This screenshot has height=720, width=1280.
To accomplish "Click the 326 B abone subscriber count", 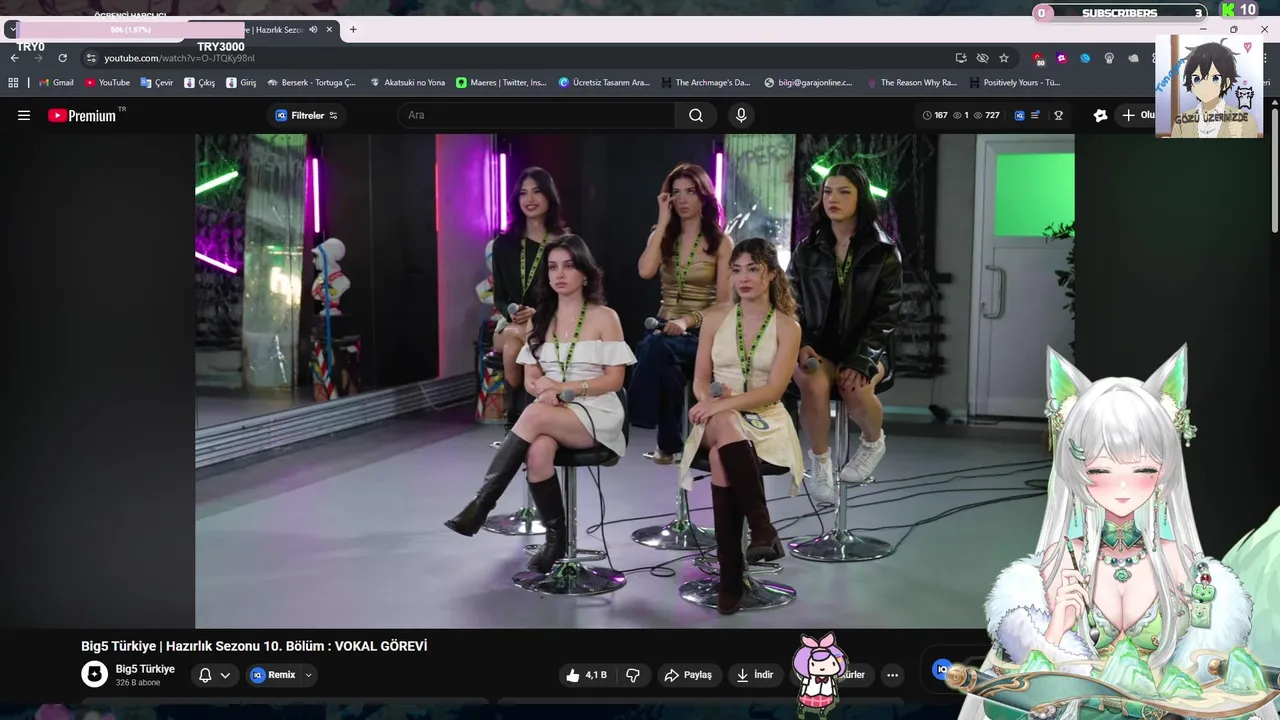I will (138, 683).
